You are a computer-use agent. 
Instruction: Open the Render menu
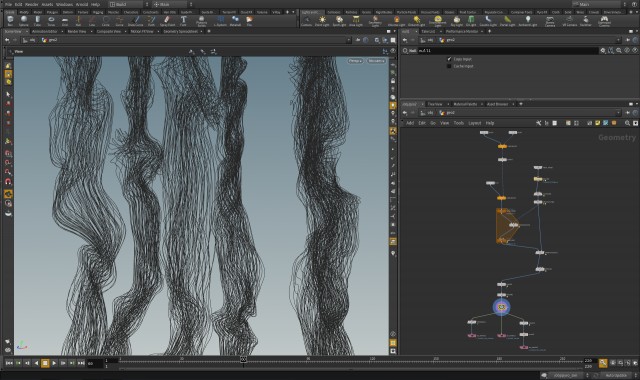coord(31,4)
